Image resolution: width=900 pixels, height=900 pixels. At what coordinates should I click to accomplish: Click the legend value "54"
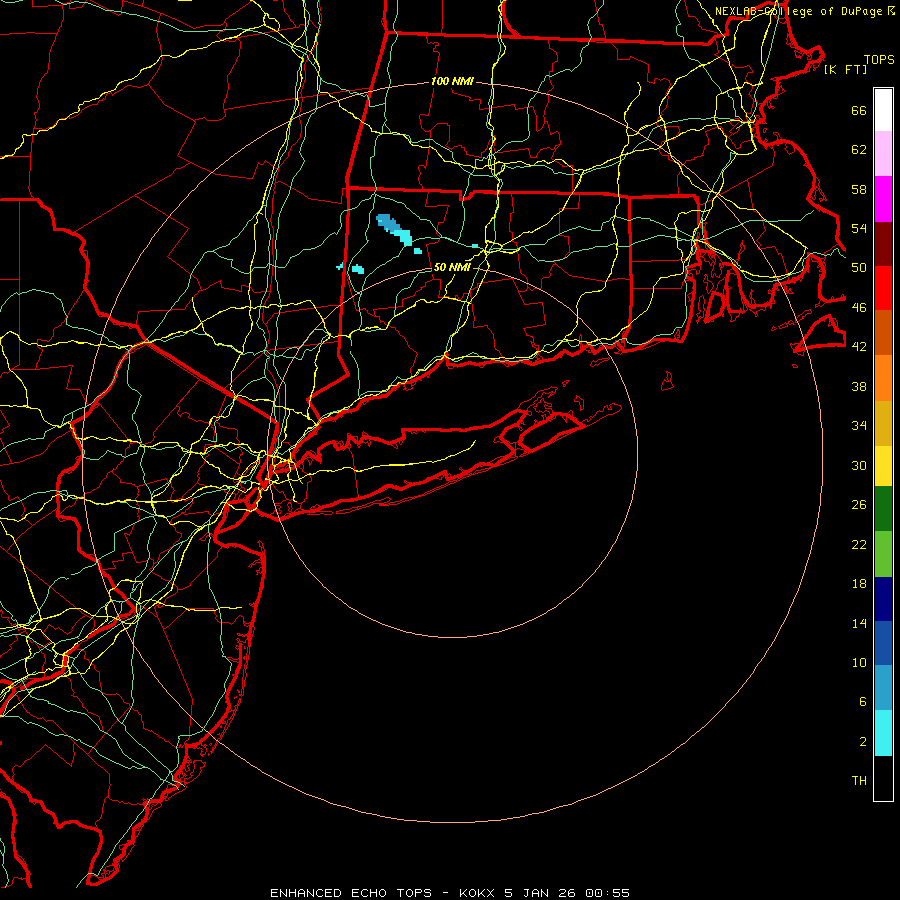tap(859, 228)
